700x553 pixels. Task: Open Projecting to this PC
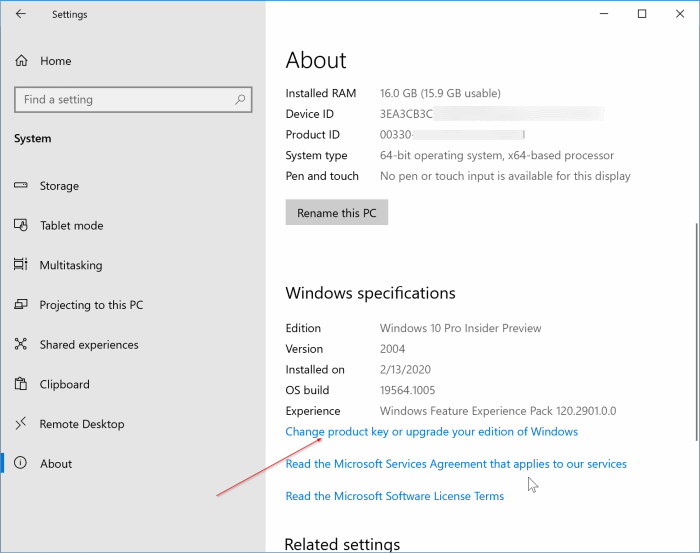point(91,305)
